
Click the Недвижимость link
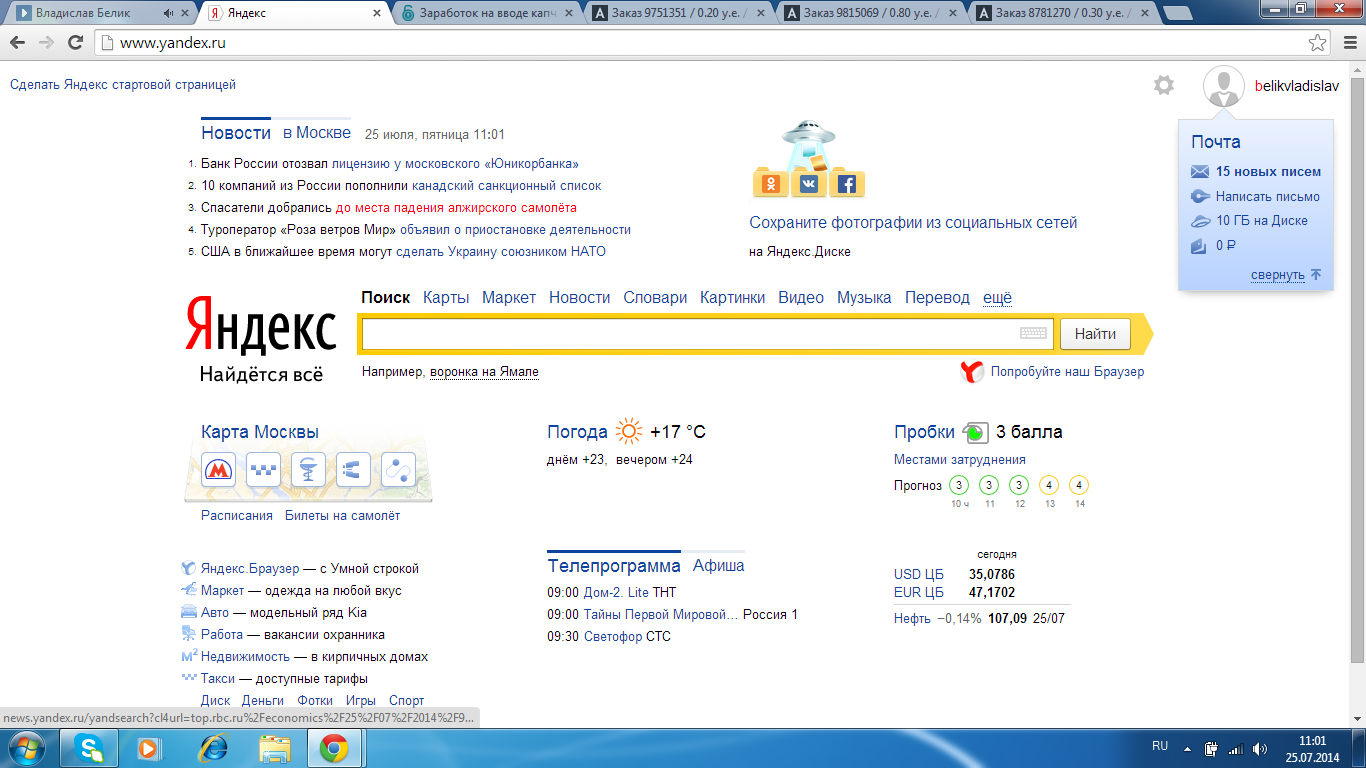click(x=245, y=657)
